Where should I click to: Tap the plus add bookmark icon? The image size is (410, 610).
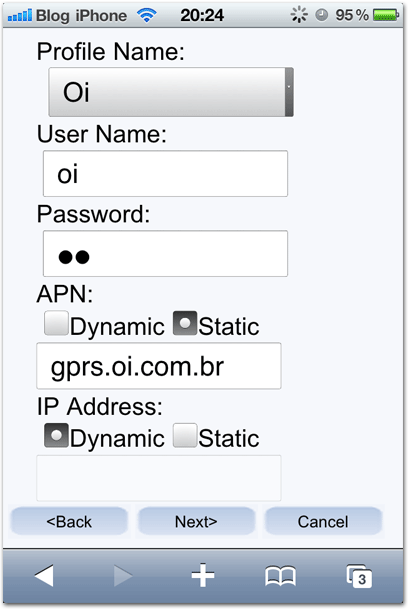point(203,575)
